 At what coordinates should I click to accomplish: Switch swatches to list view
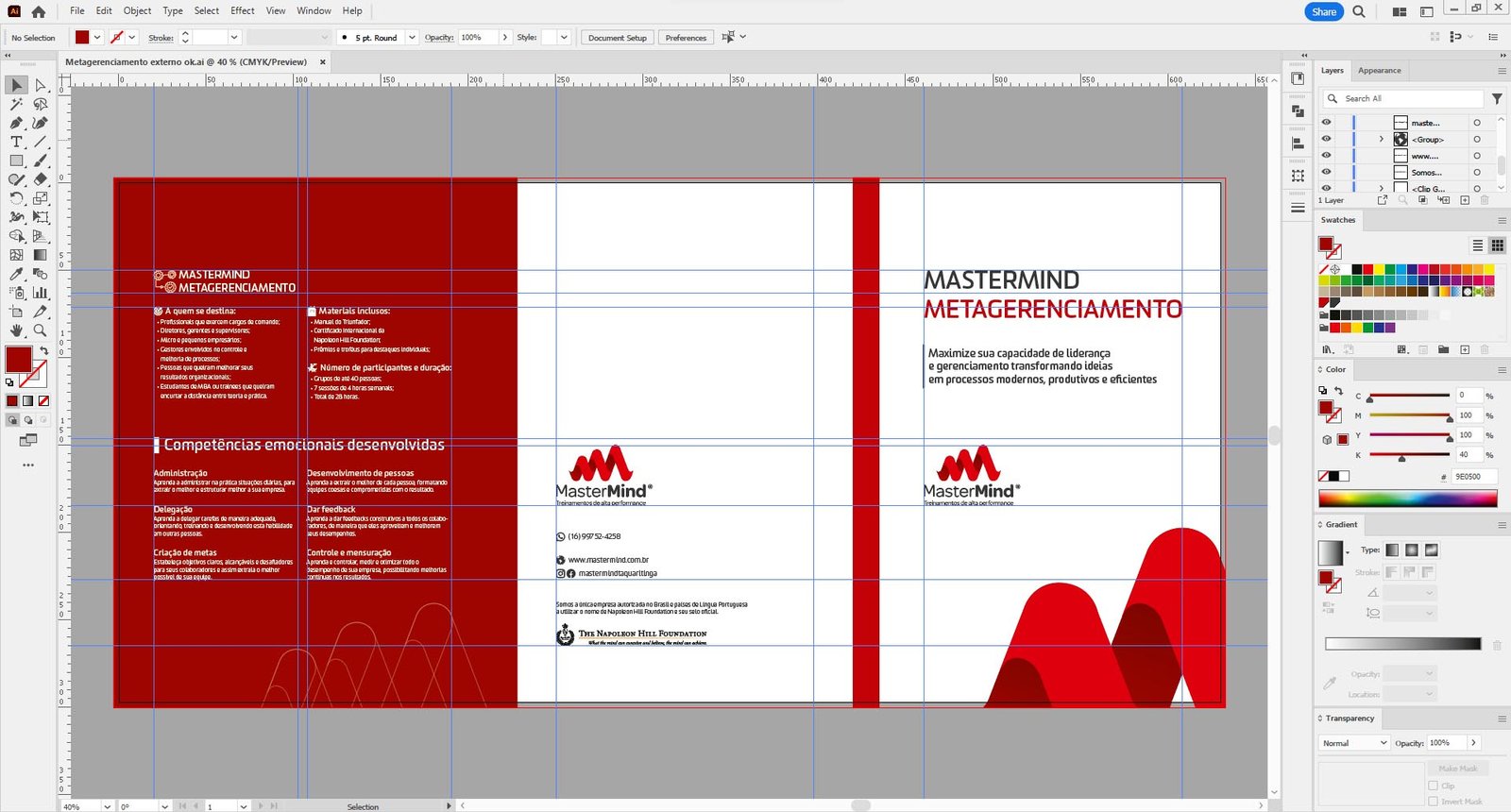[x=1478, y=245]
